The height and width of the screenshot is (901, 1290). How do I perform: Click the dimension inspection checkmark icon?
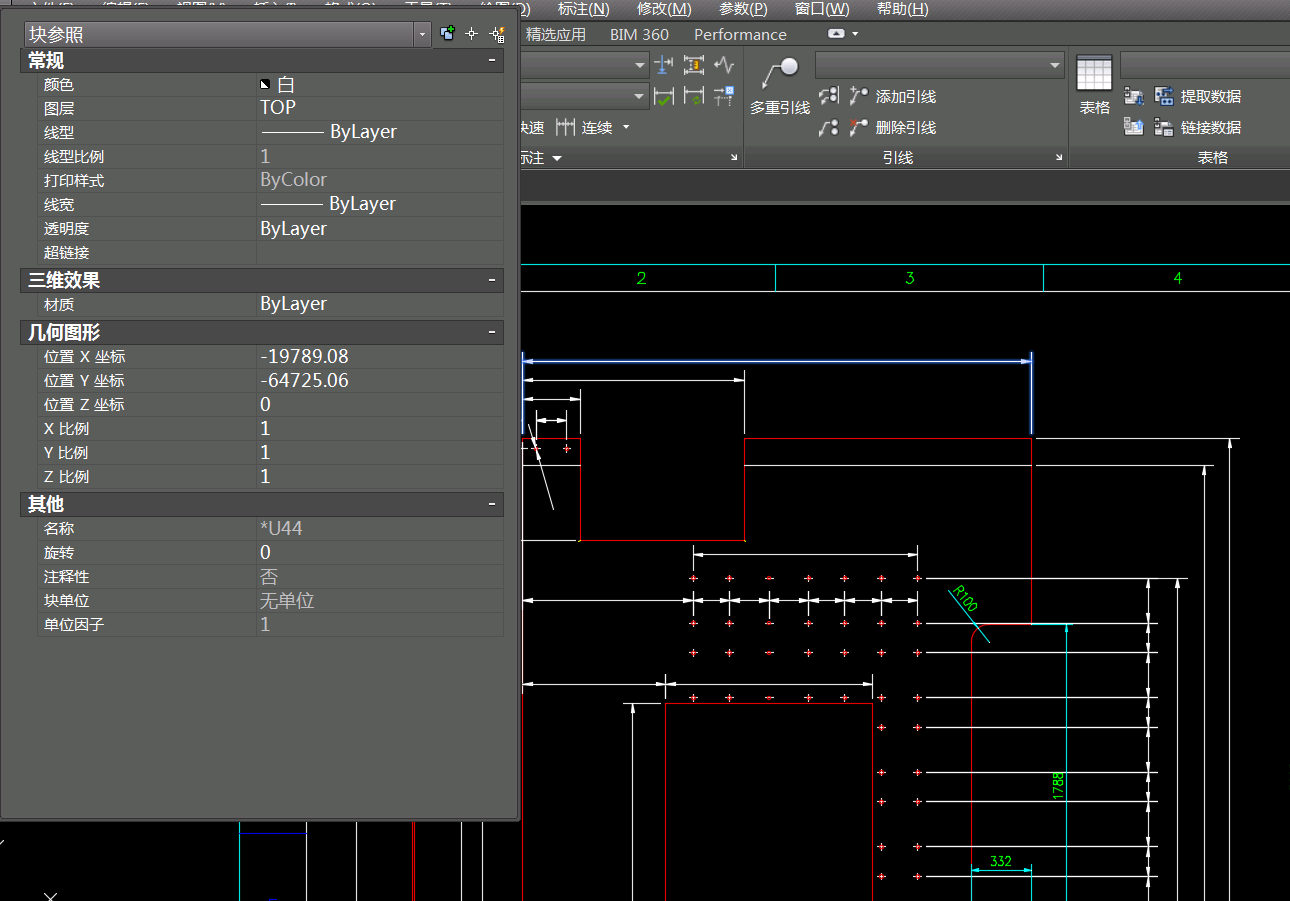pos(663,96)
